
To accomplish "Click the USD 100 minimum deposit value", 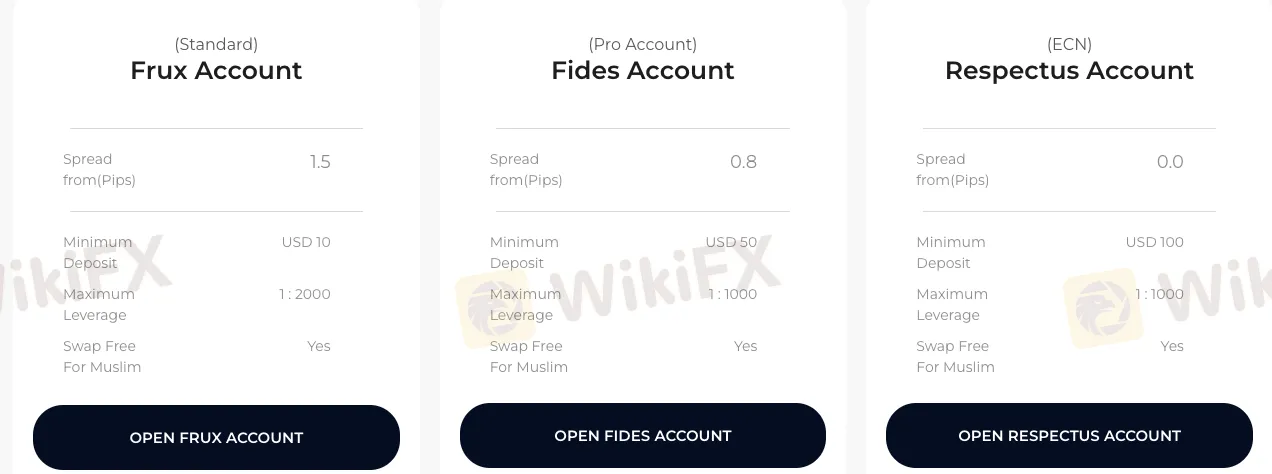I will (1154, 242).
